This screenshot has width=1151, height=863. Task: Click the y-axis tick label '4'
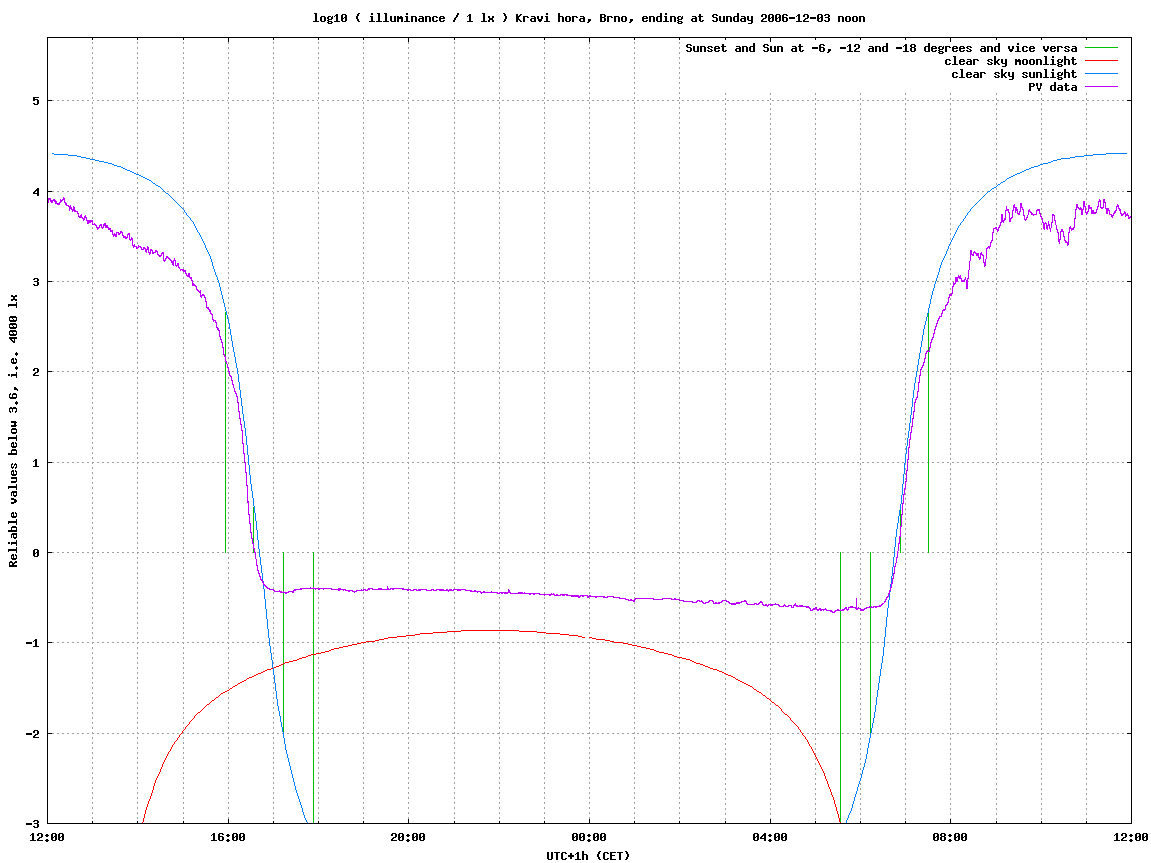click(x=36, y=192)
